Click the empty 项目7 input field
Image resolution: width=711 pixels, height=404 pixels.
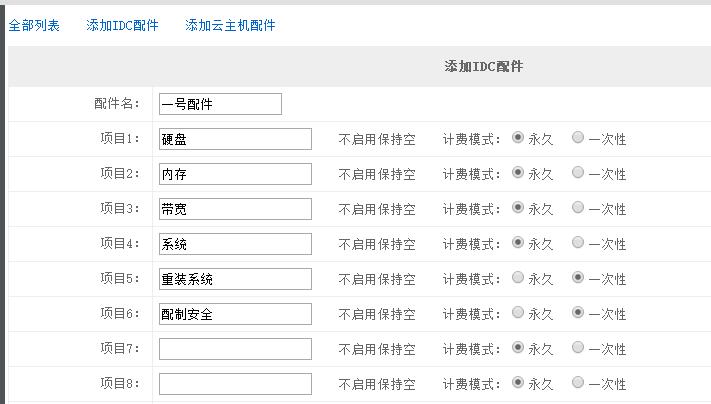[x=235, y=349]
